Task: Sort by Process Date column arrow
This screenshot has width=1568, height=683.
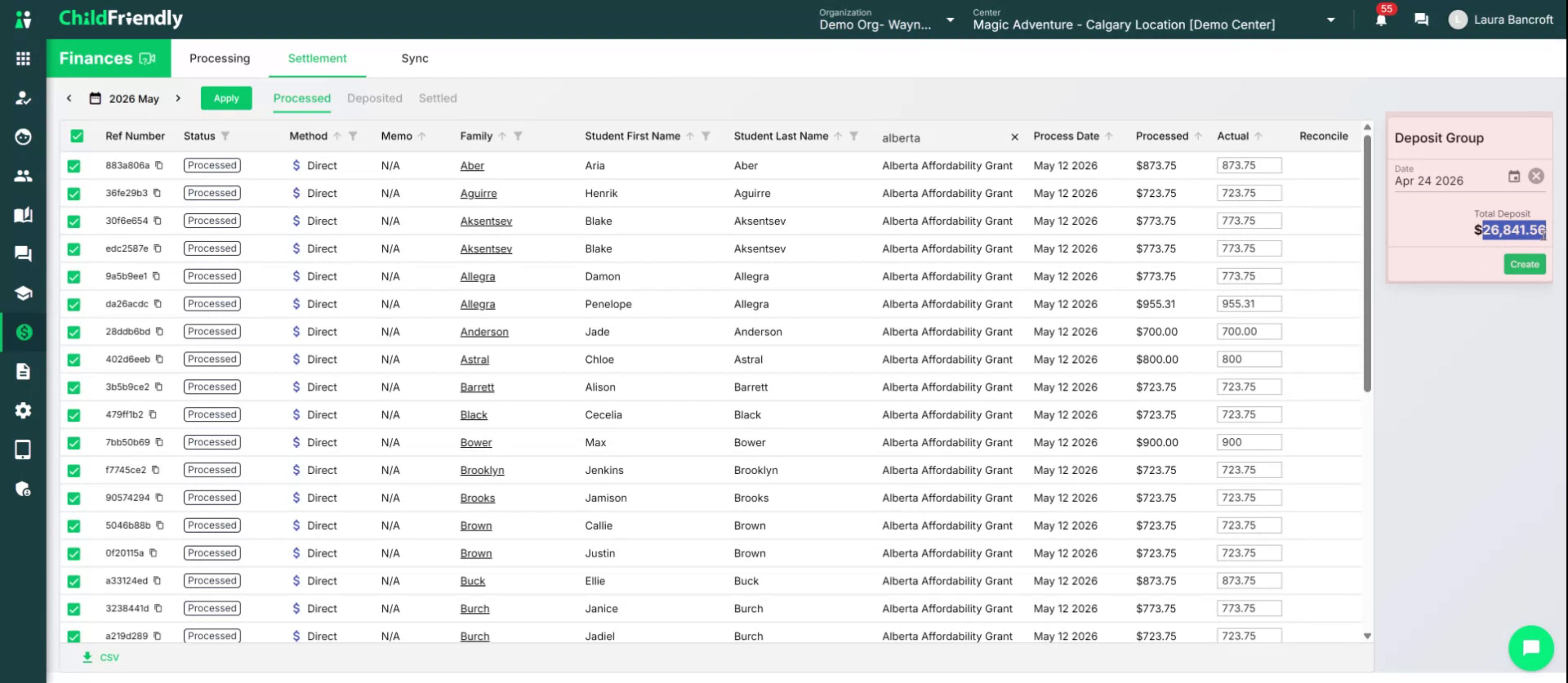Action: click(x=1109, y=136)
